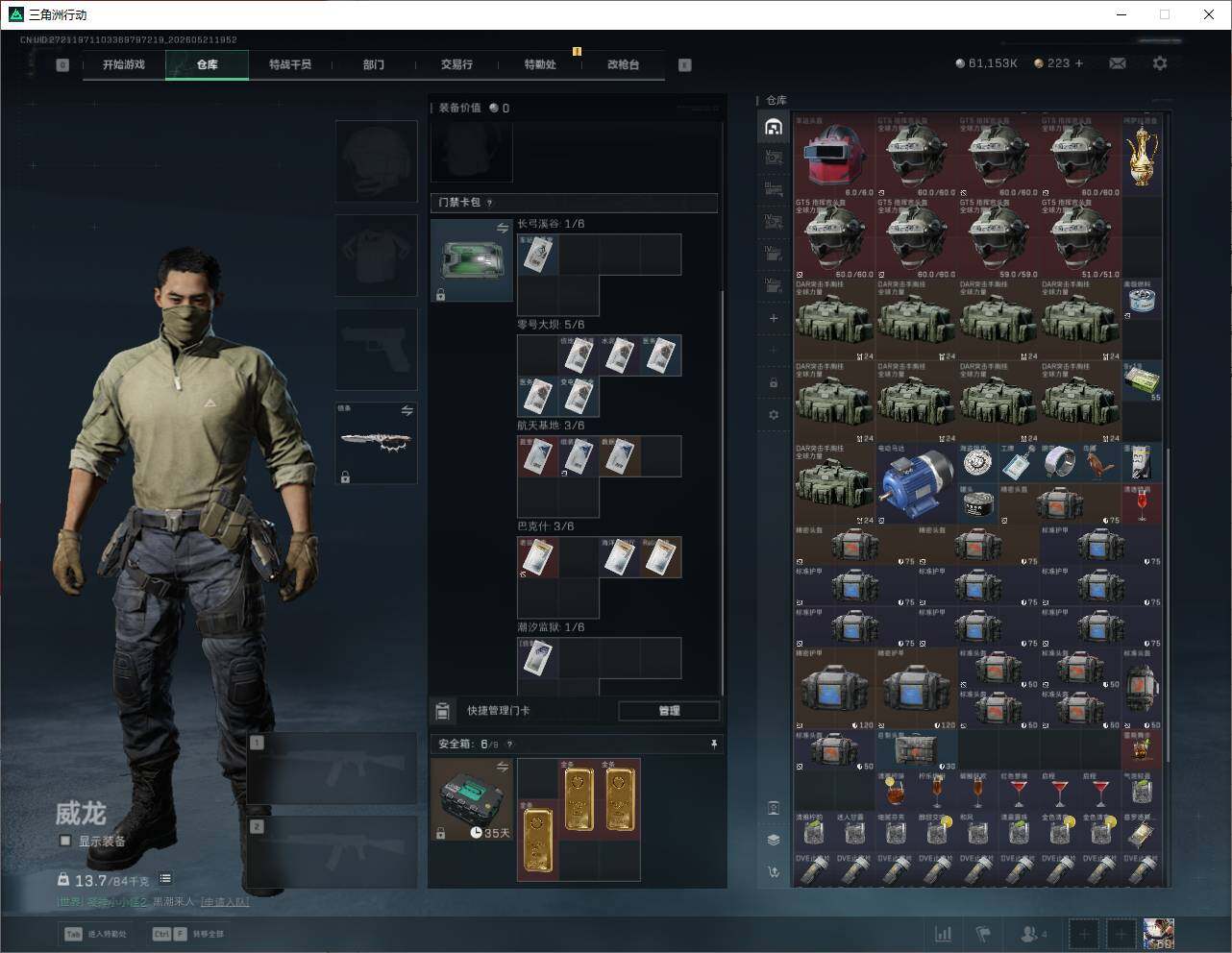1232x953 pixels.
Task: Select the melee knife slot
Action: tap(376, 442)
